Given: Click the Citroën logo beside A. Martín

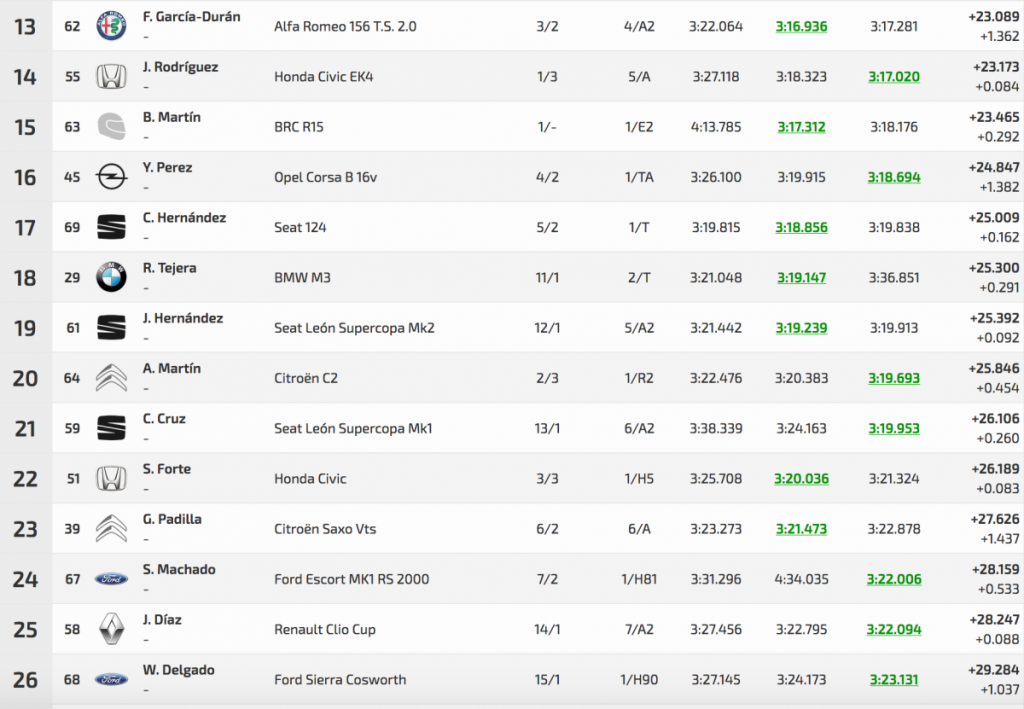Looking at the screenshot, I should 111,378.
